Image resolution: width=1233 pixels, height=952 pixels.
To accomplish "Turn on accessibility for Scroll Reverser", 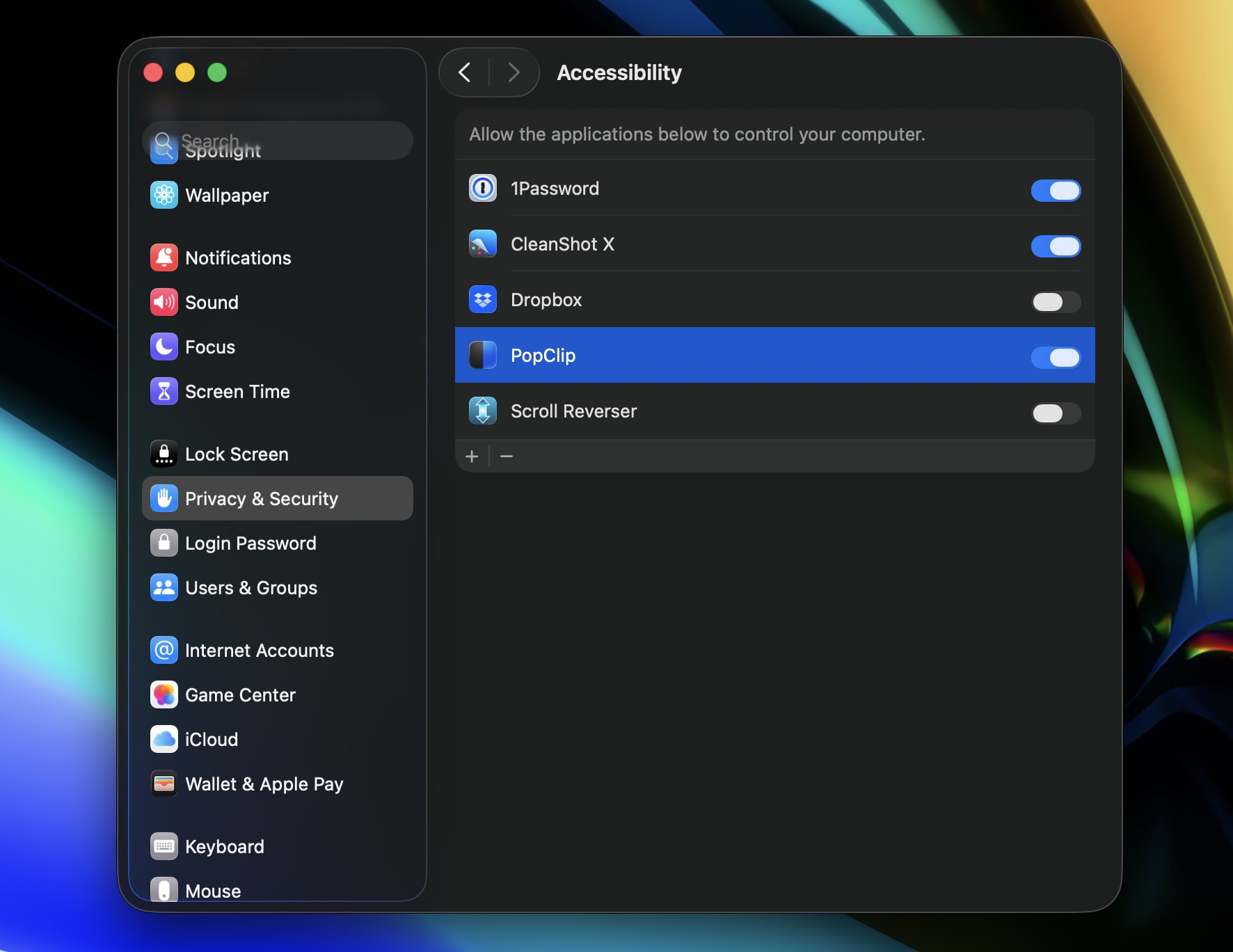I will (1056, 413).
